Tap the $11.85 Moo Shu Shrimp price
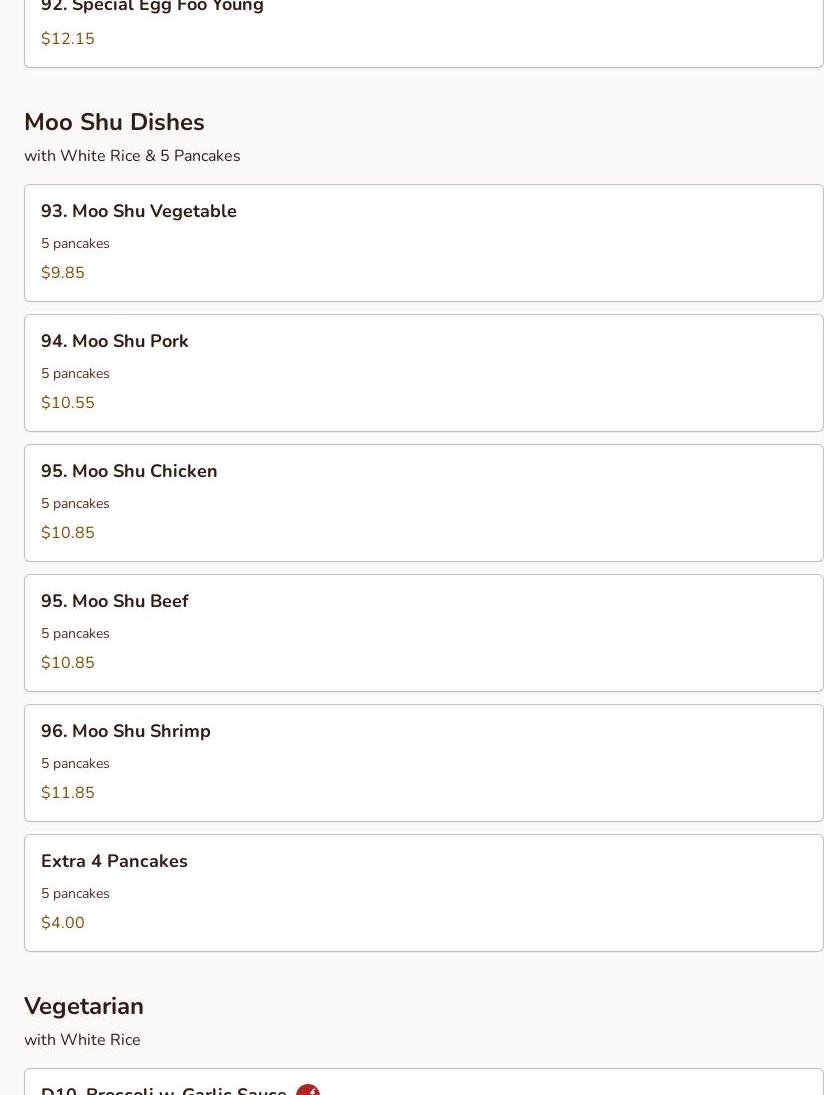The width and height of the screenshot is (824, 1095). (68, 793)
